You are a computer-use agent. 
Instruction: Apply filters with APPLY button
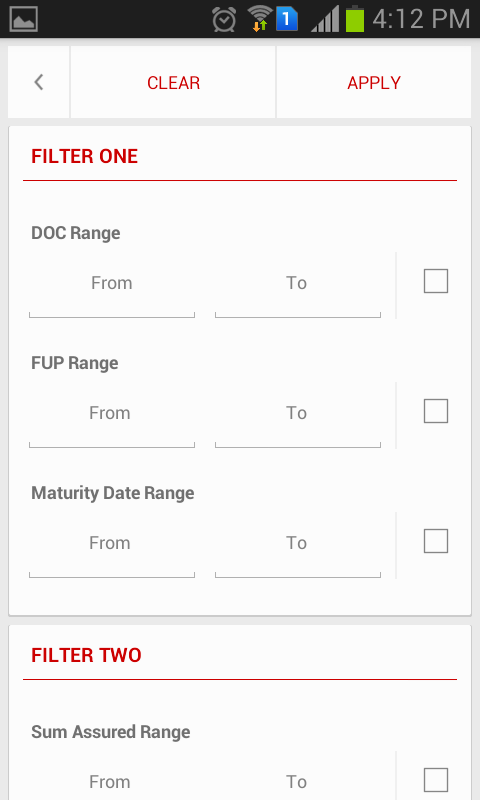[x=374, y=82]
